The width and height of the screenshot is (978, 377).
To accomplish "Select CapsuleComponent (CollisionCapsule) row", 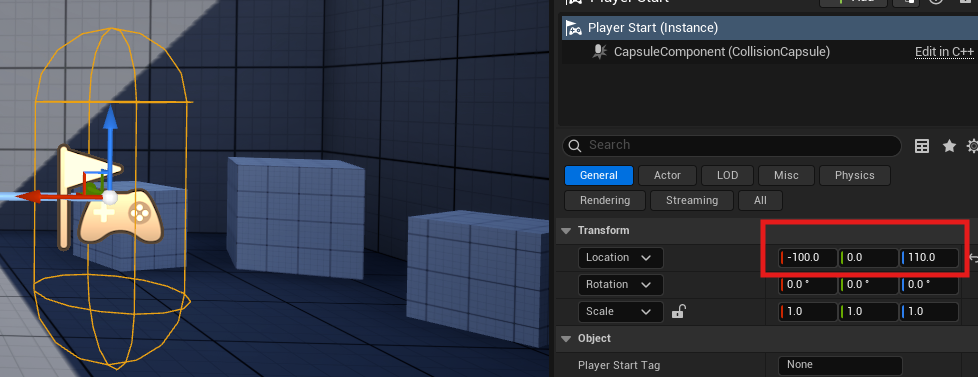I will (770, 52).
